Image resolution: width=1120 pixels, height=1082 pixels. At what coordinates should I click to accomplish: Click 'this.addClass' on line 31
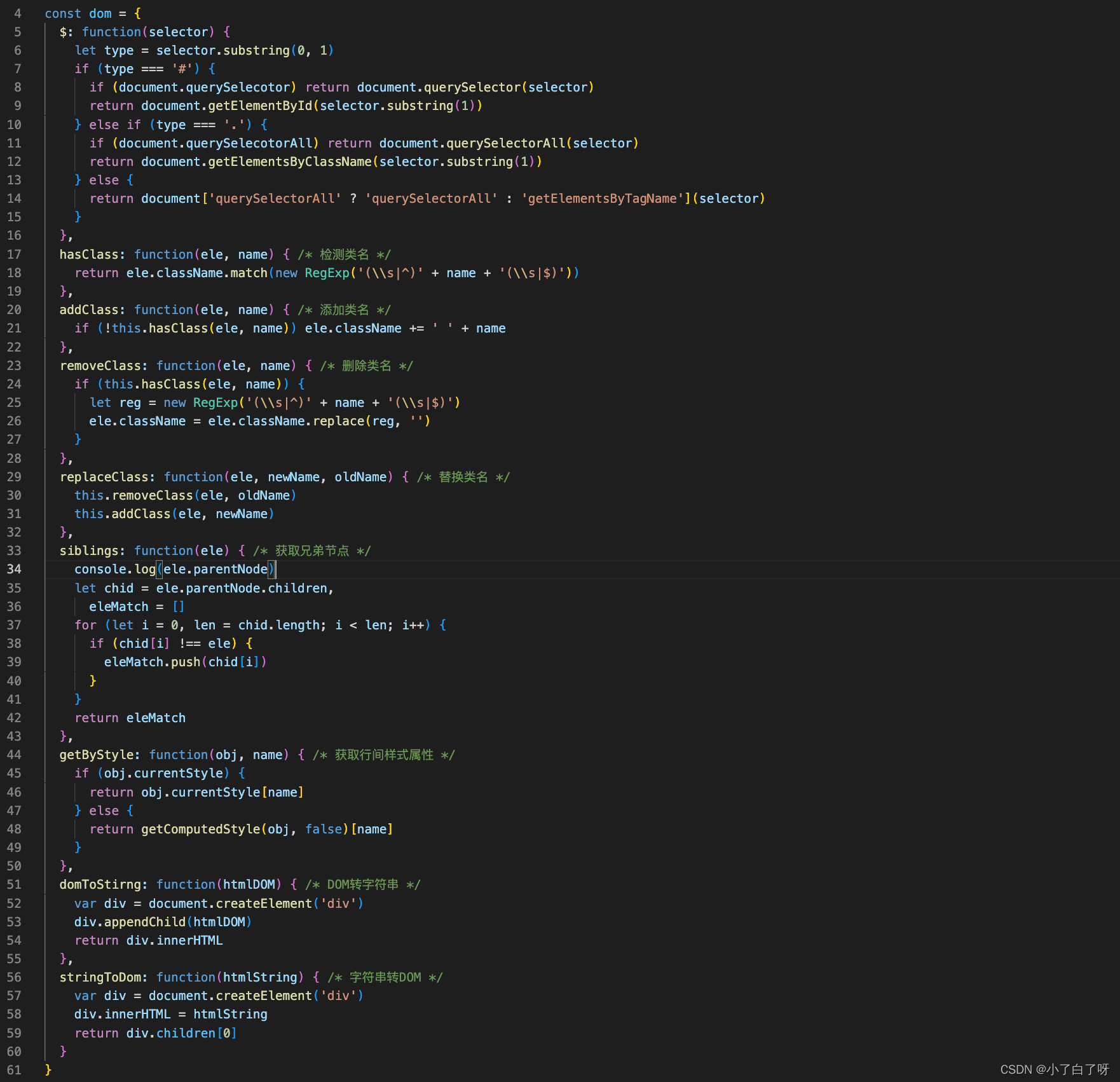(123, 514)
